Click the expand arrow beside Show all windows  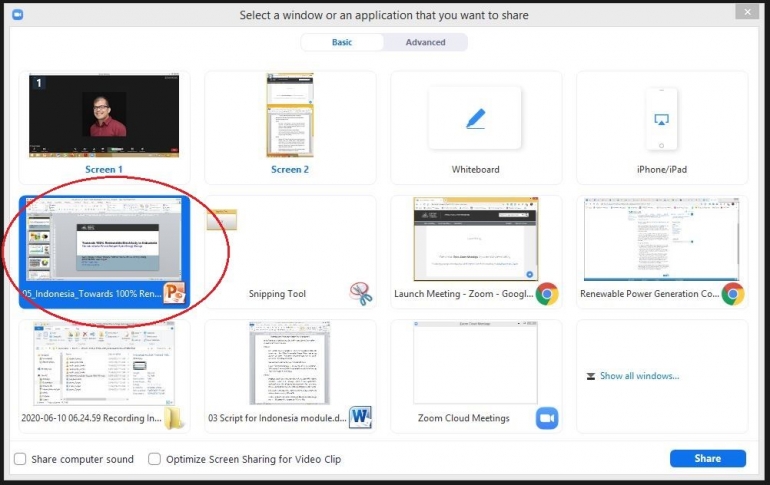[x=591, y=377]
